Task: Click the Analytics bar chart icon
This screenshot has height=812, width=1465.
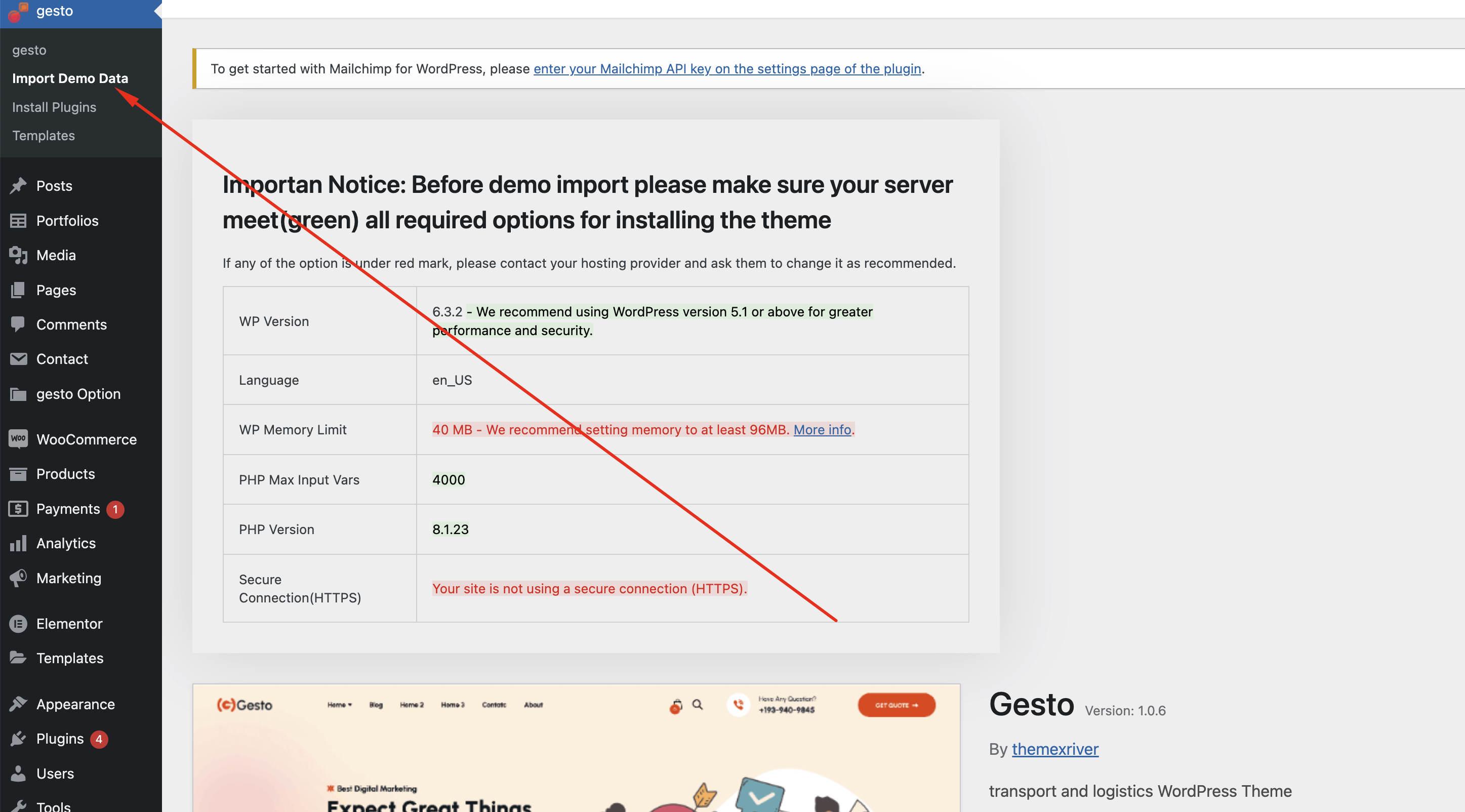Action: [x=18, y=543]
